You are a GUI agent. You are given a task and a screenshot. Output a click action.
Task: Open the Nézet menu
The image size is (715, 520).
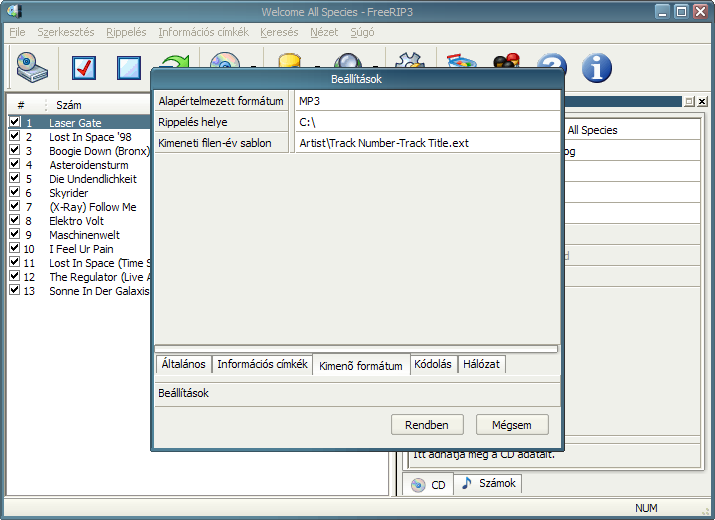[324, 32]
